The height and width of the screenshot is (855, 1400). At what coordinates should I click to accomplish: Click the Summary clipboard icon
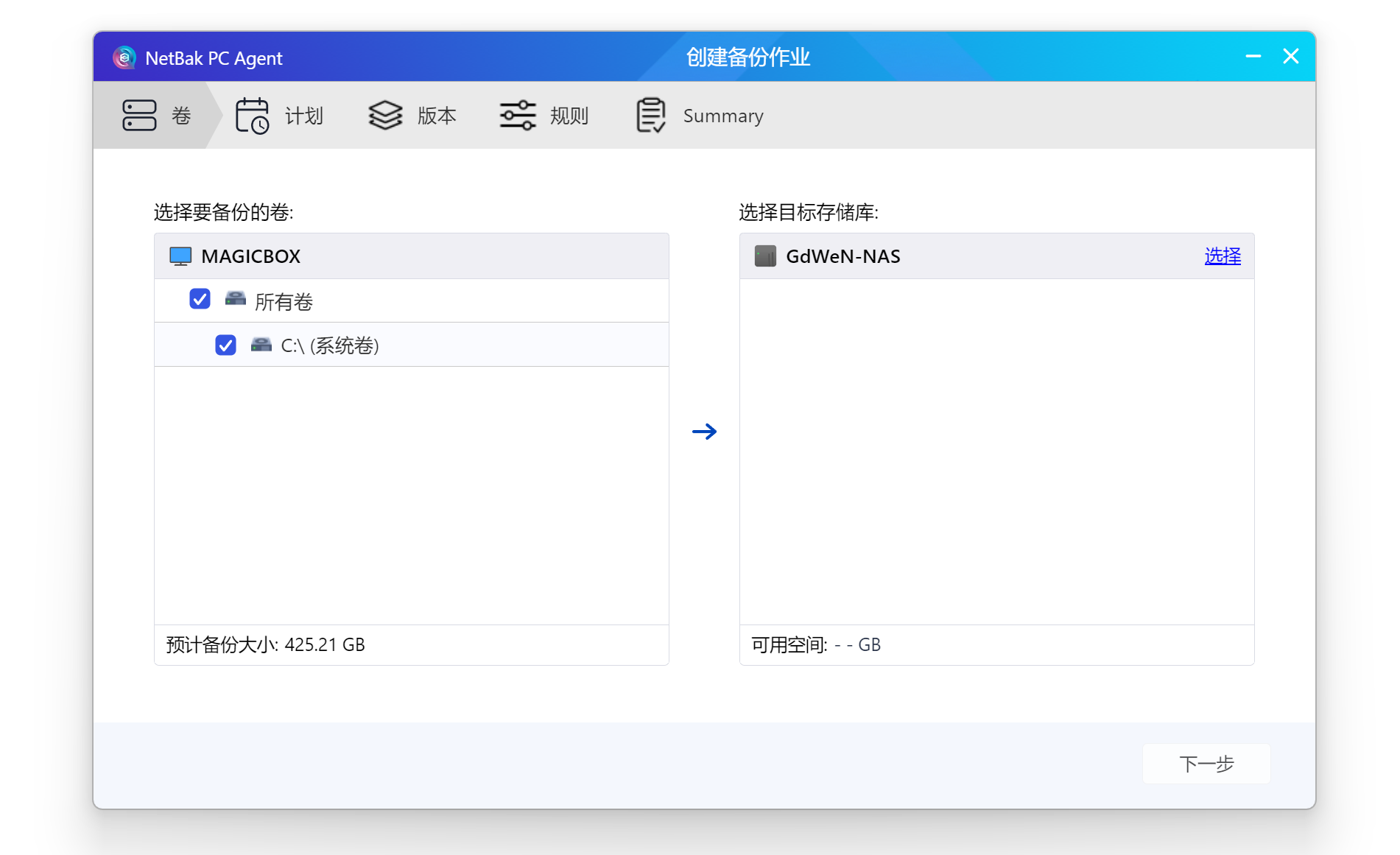tap(651, 116)
